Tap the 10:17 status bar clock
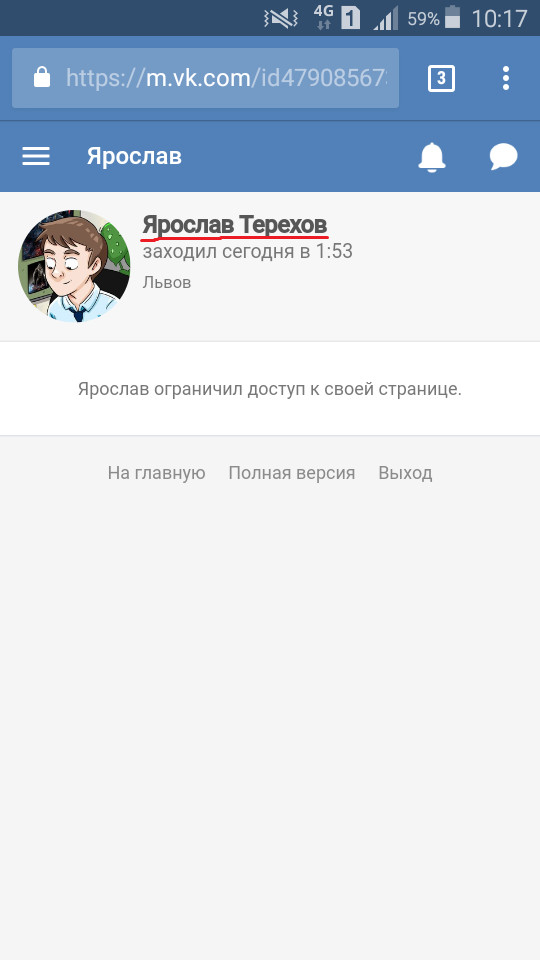The width and height of the screenshot is (540, 960). pos(499,18)
